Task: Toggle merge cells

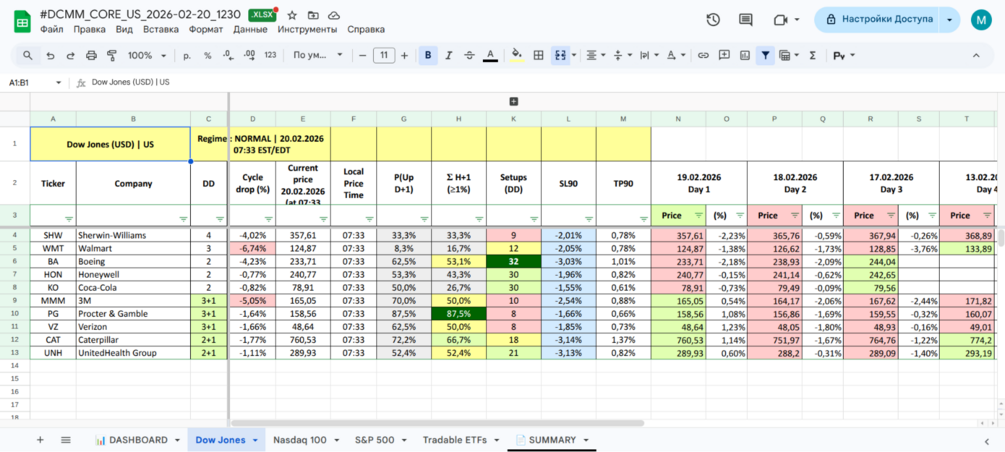Action: click(x=560, y=56)
